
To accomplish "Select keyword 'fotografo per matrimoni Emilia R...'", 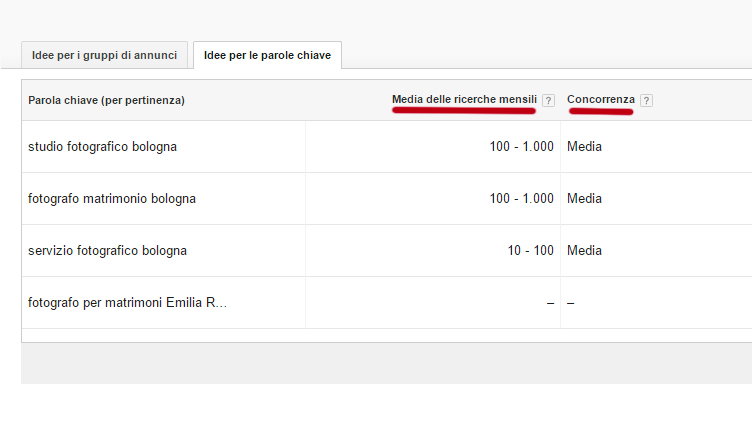I will pyautogui.click(x=128, y=303).
